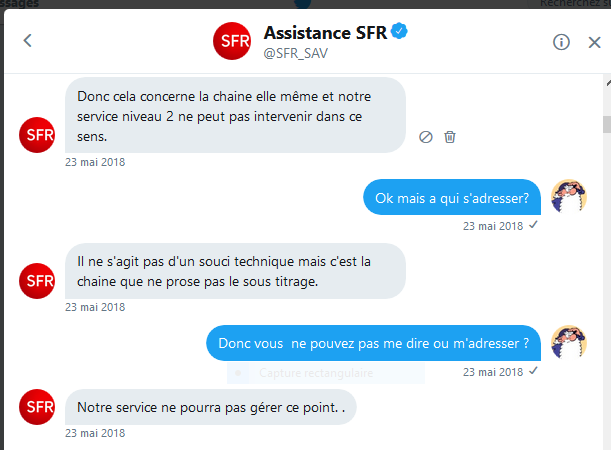
Task: Close the Assistance SFR conversation panel
Action: pyautogui.click(x=594, y=42)
